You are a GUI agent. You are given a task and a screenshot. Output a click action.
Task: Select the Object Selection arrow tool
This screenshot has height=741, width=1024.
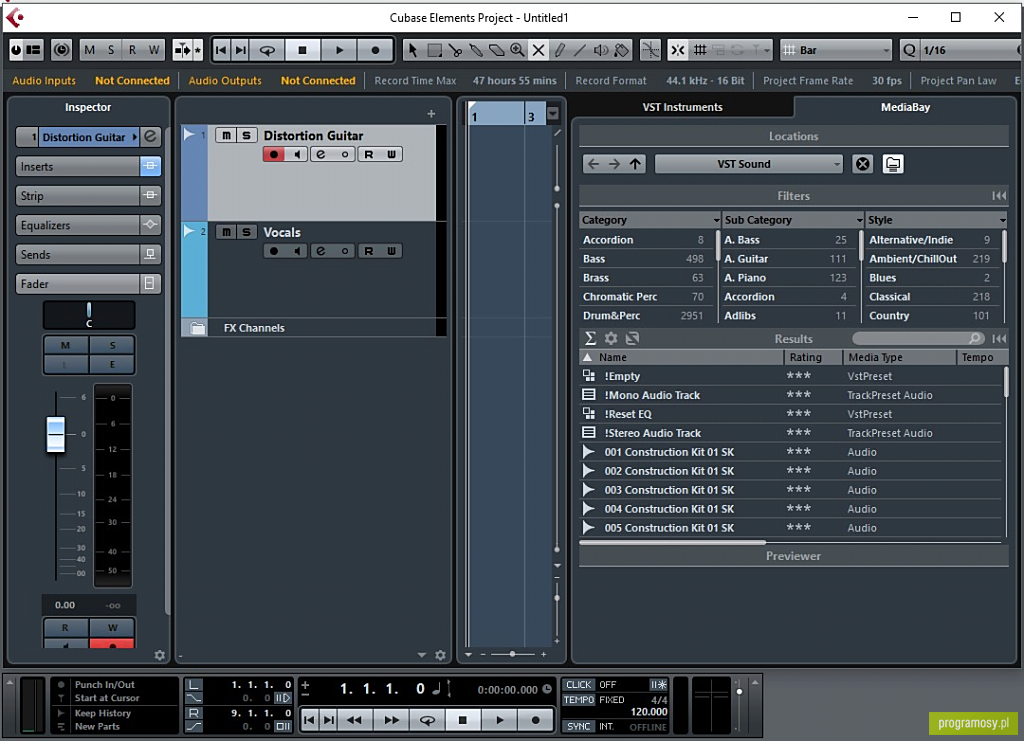(412, 50)
